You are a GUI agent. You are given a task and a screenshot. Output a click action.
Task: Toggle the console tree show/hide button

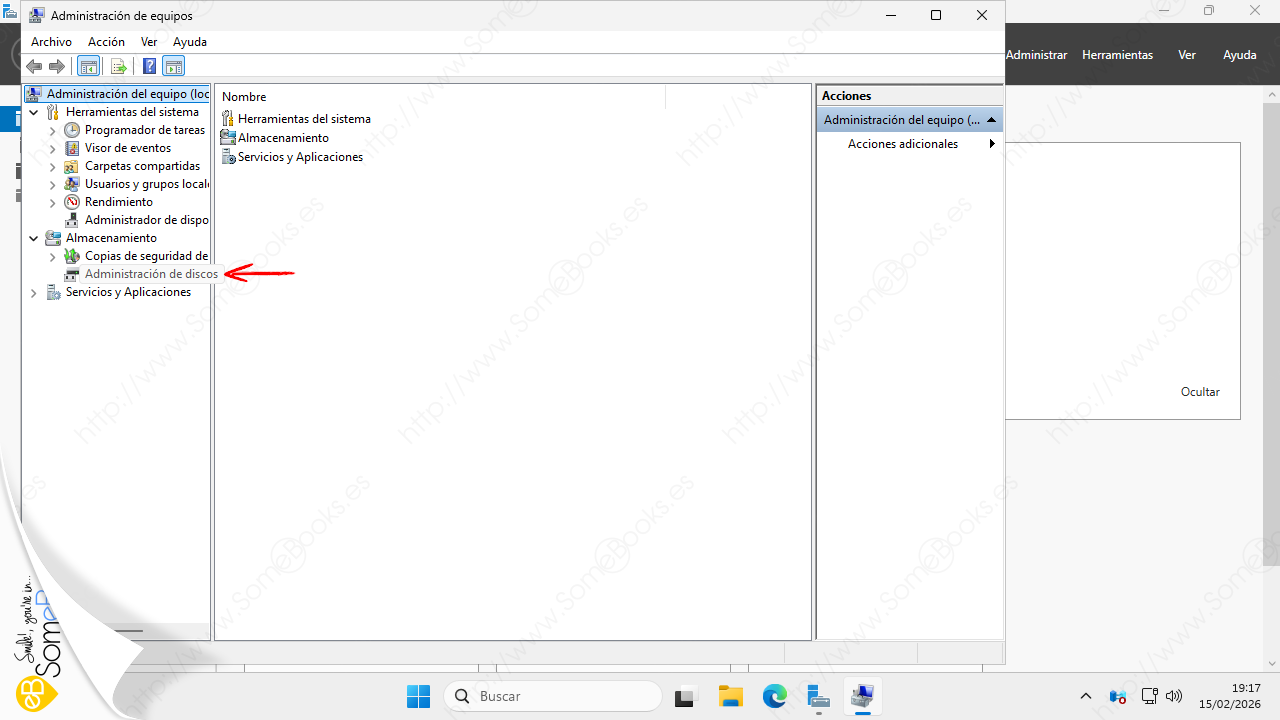pos(89,67)
